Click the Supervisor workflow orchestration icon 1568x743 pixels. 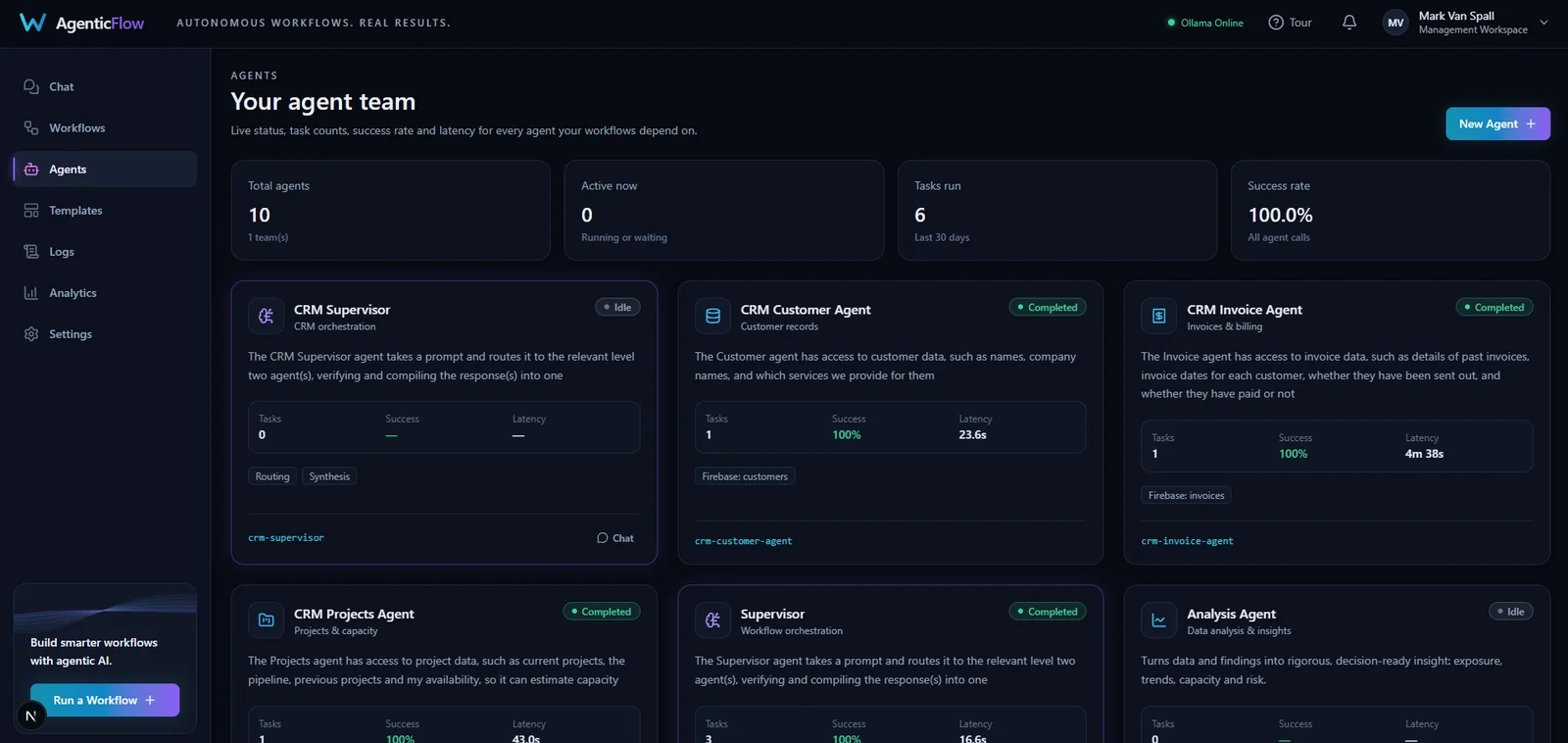click(x=712, y=620)
